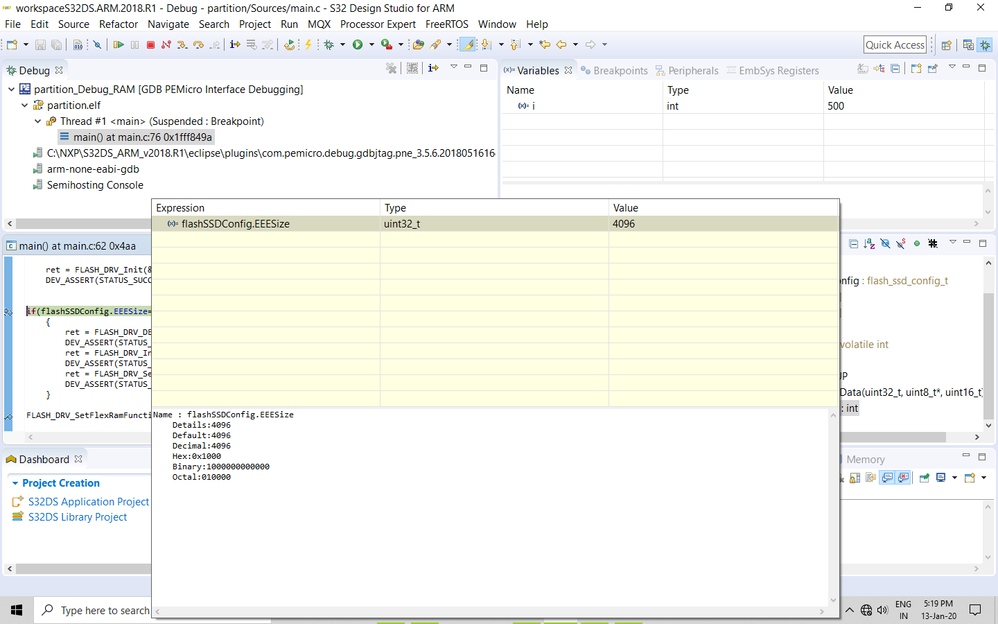Select flashSSDConfig.EEESize row in expression popup

[495, 224]
